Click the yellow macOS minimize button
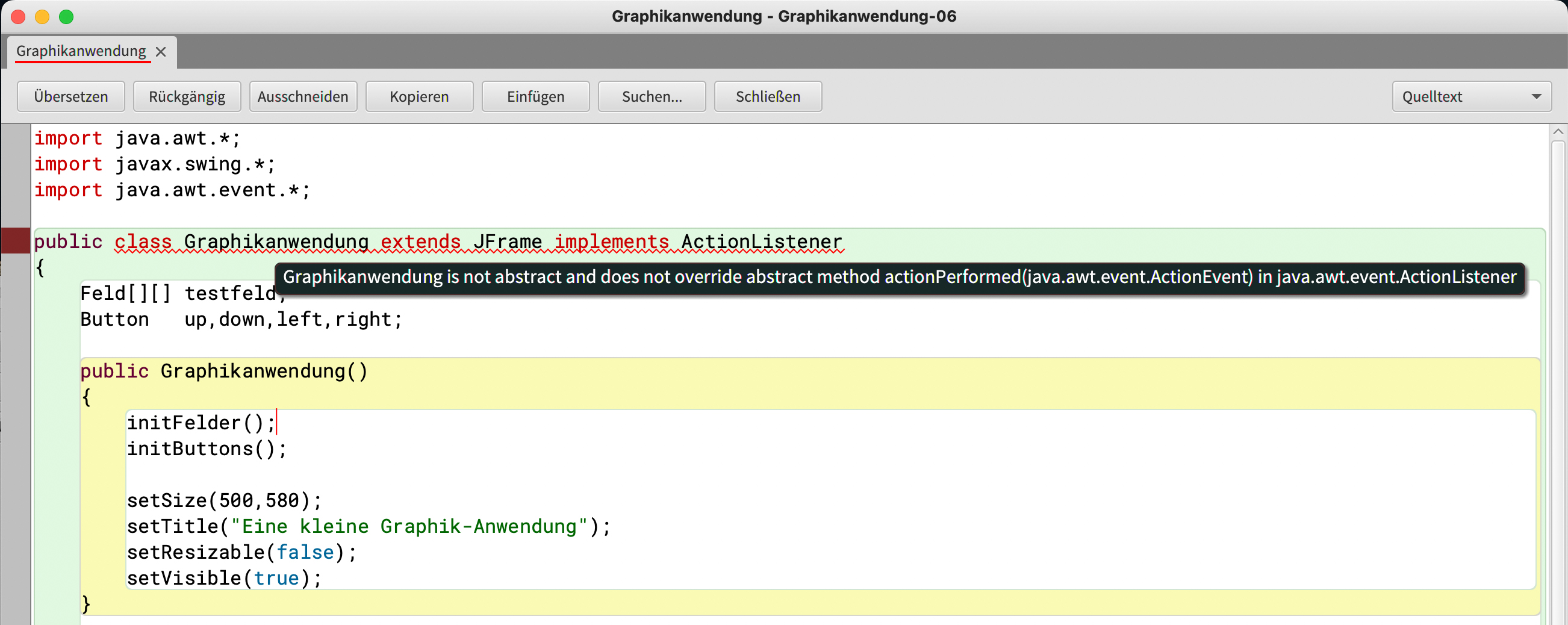This screenshot has height=625, width=1568. pyautogui.click(x=42, y=17)
